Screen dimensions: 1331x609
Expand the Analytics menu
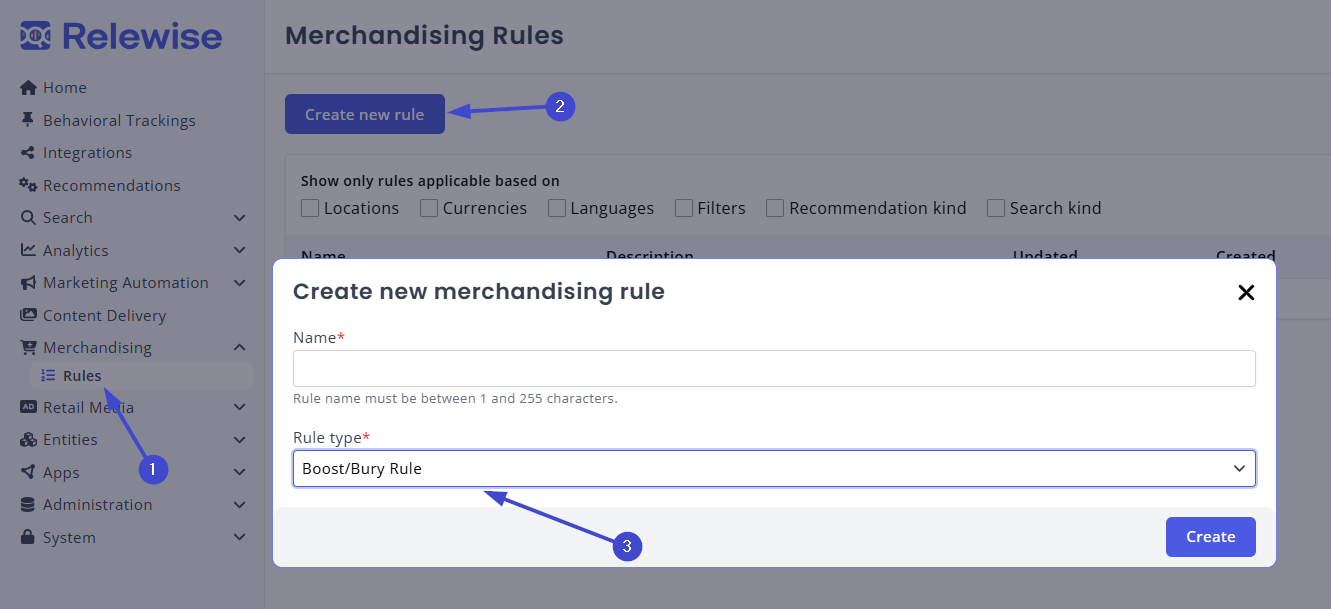[x=77, y=250]
